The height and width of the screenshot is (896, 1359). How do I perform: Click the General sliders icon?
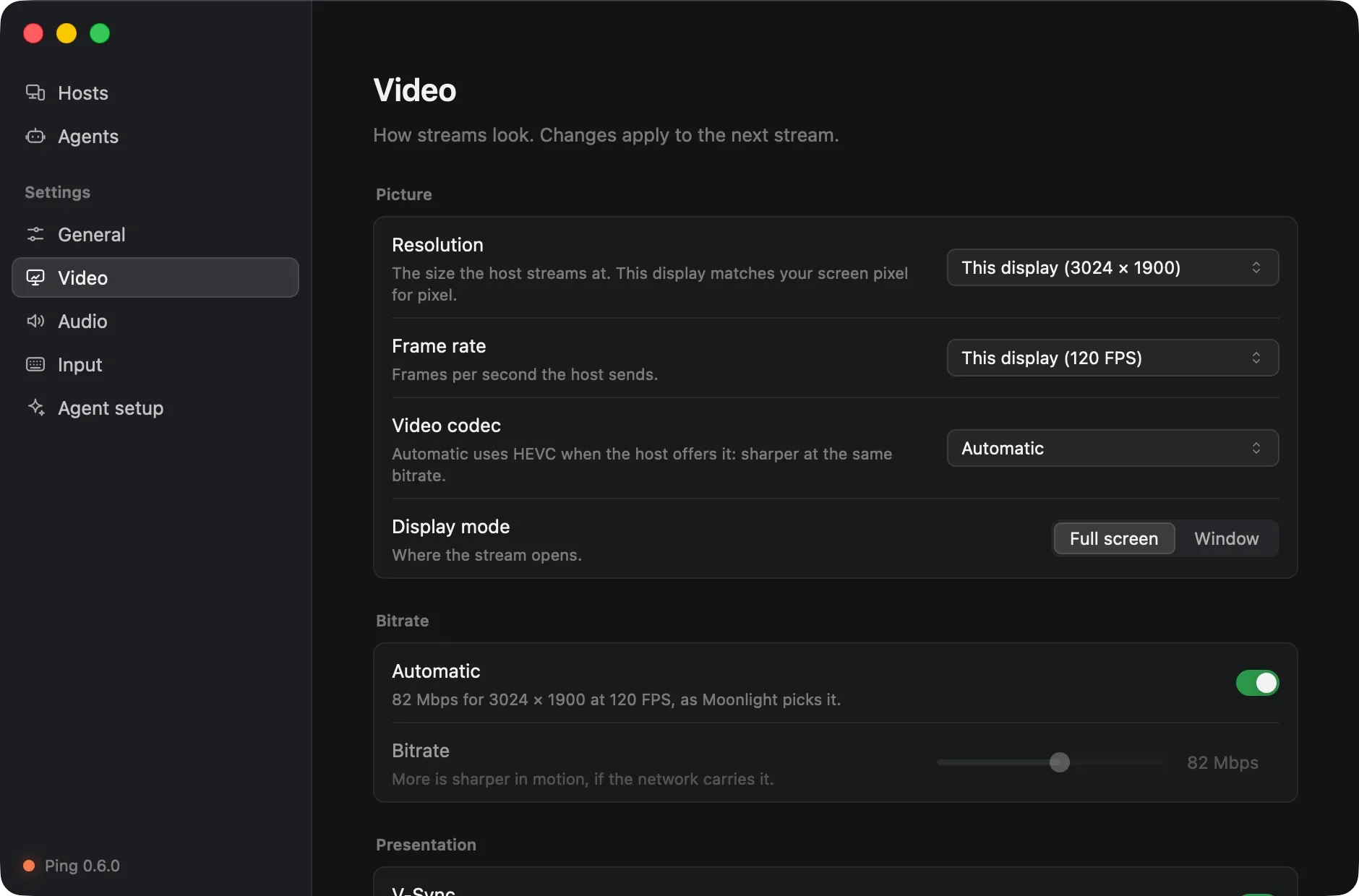click(35, 234)
